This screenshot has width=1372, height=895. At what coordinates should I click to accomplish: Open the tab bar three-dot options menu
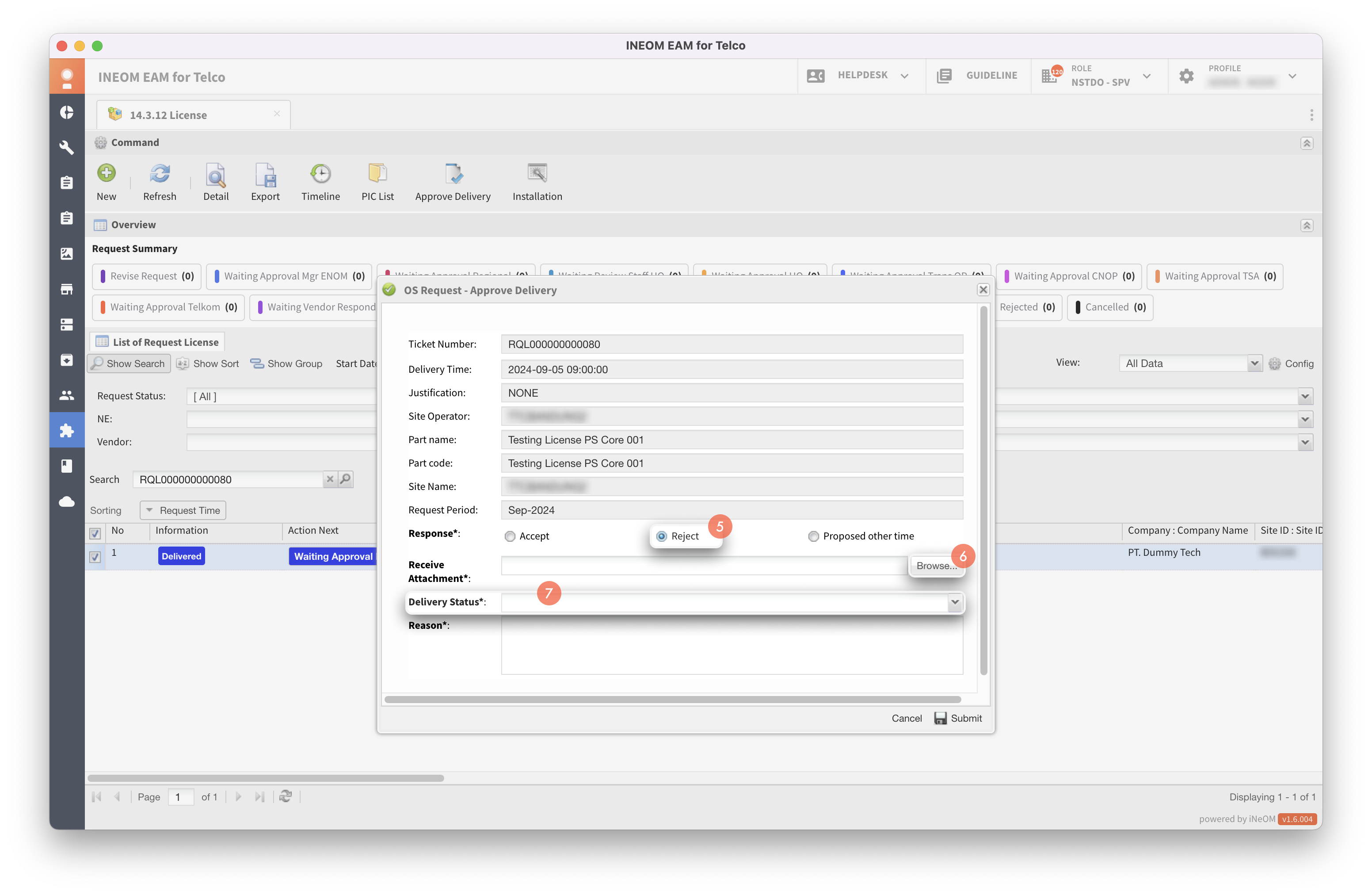coord(1311,115)
